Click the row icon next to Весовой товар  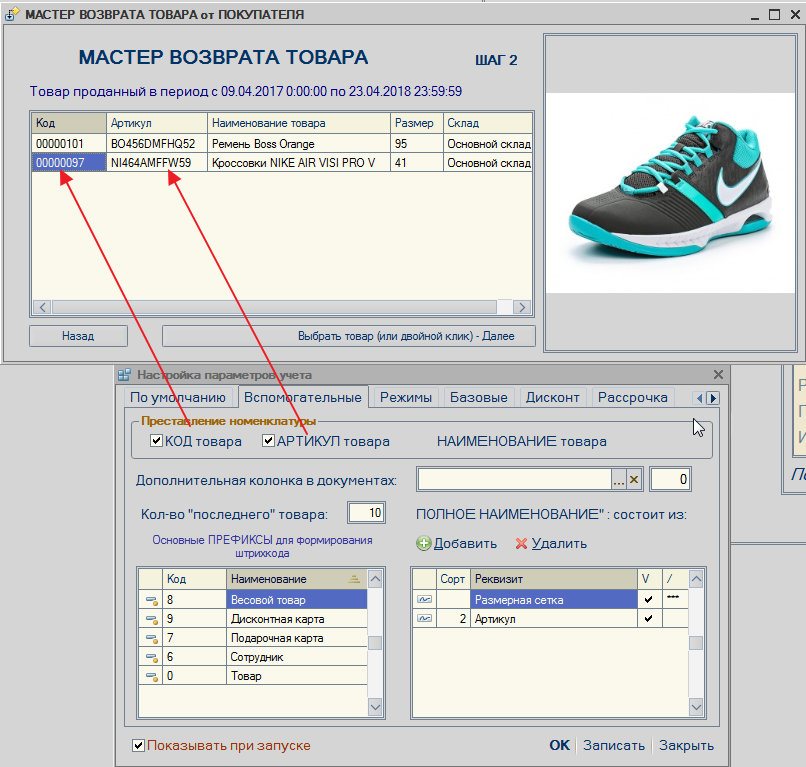pyautogui.click(x=151, y=600)
